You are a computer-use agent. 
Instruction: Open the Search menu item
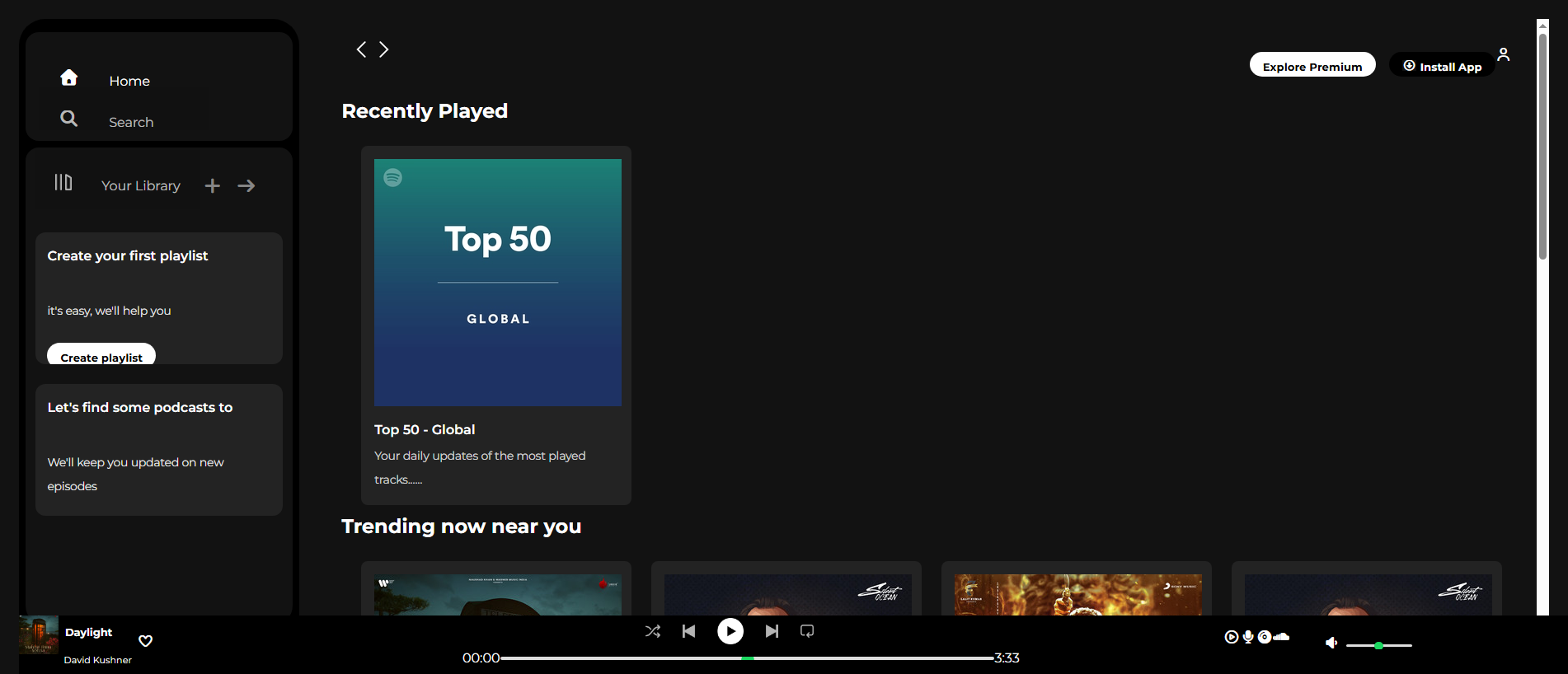coord(131,122)
